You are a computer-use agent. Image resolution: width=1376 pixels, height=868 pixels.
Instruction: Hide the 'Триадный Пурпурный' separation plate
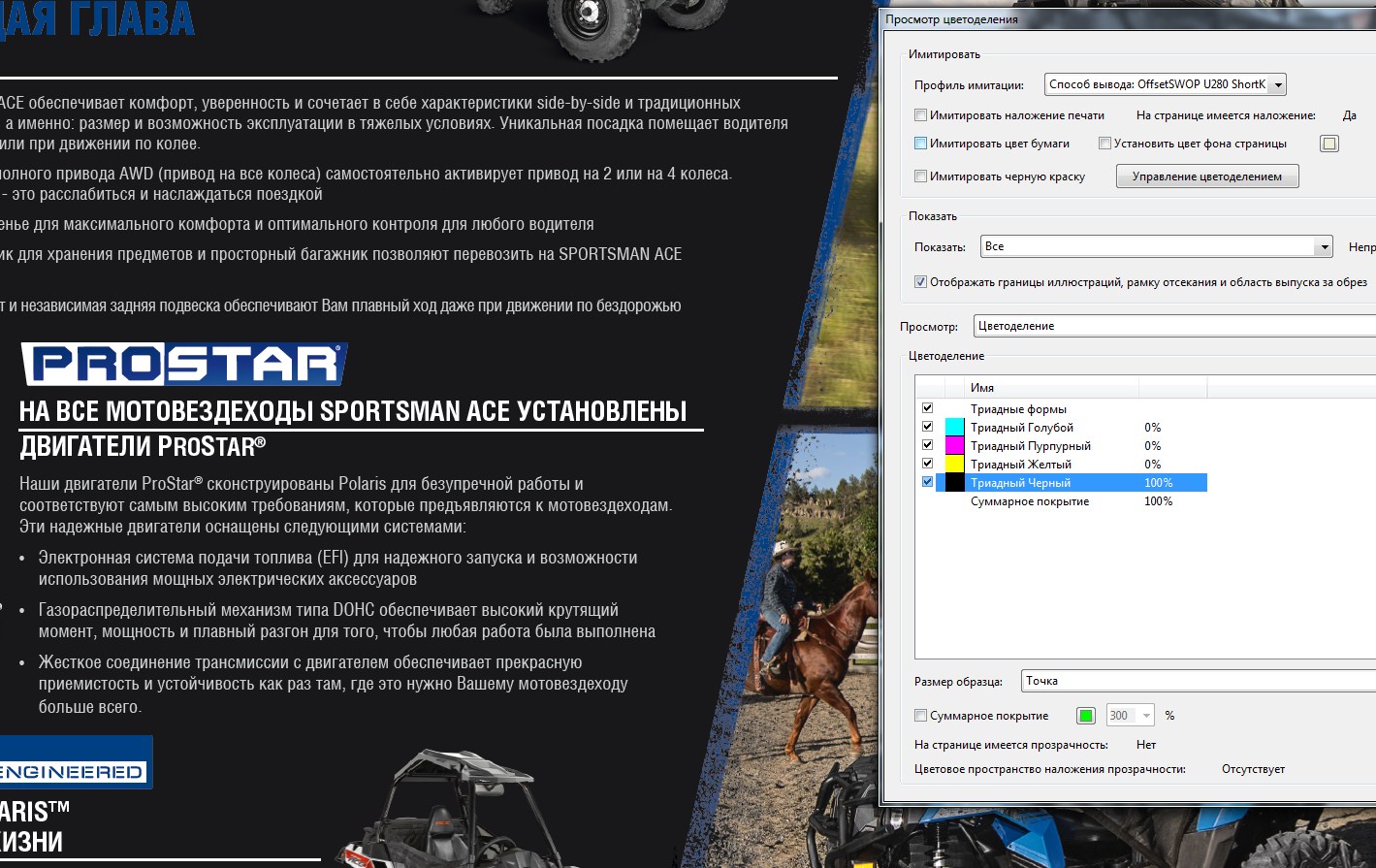pos(927,445)
